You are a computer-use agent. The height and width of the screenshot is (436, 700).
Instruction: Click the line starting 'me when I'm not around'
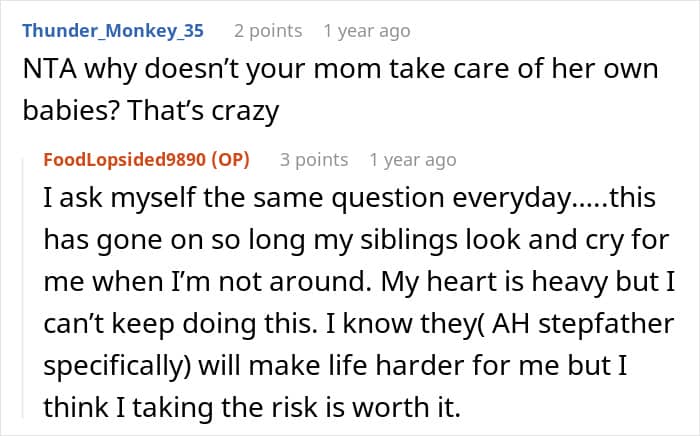[x=359, y=282]
